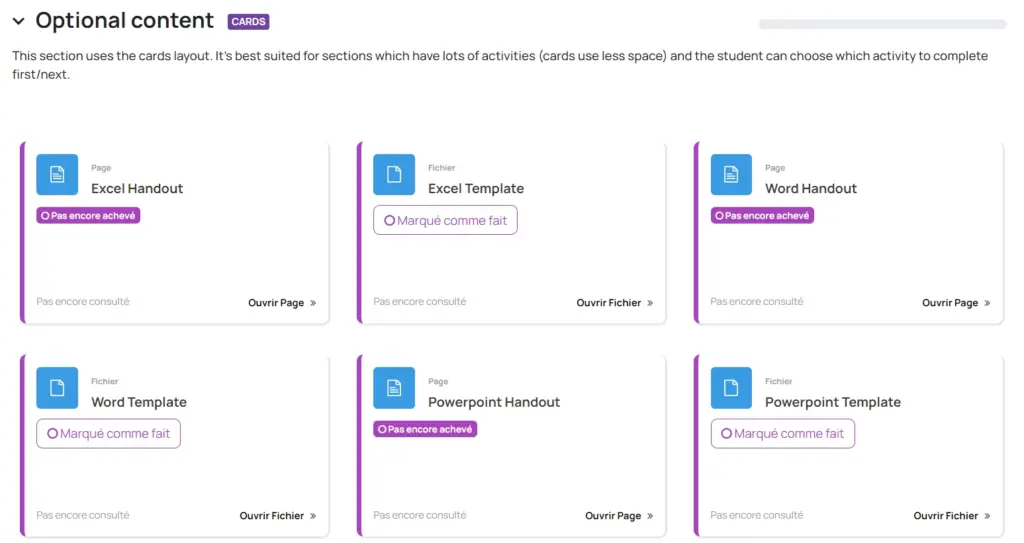Click the purple CARDS label badge
This screenshot has width=1024, height=543.
[248, 22]
